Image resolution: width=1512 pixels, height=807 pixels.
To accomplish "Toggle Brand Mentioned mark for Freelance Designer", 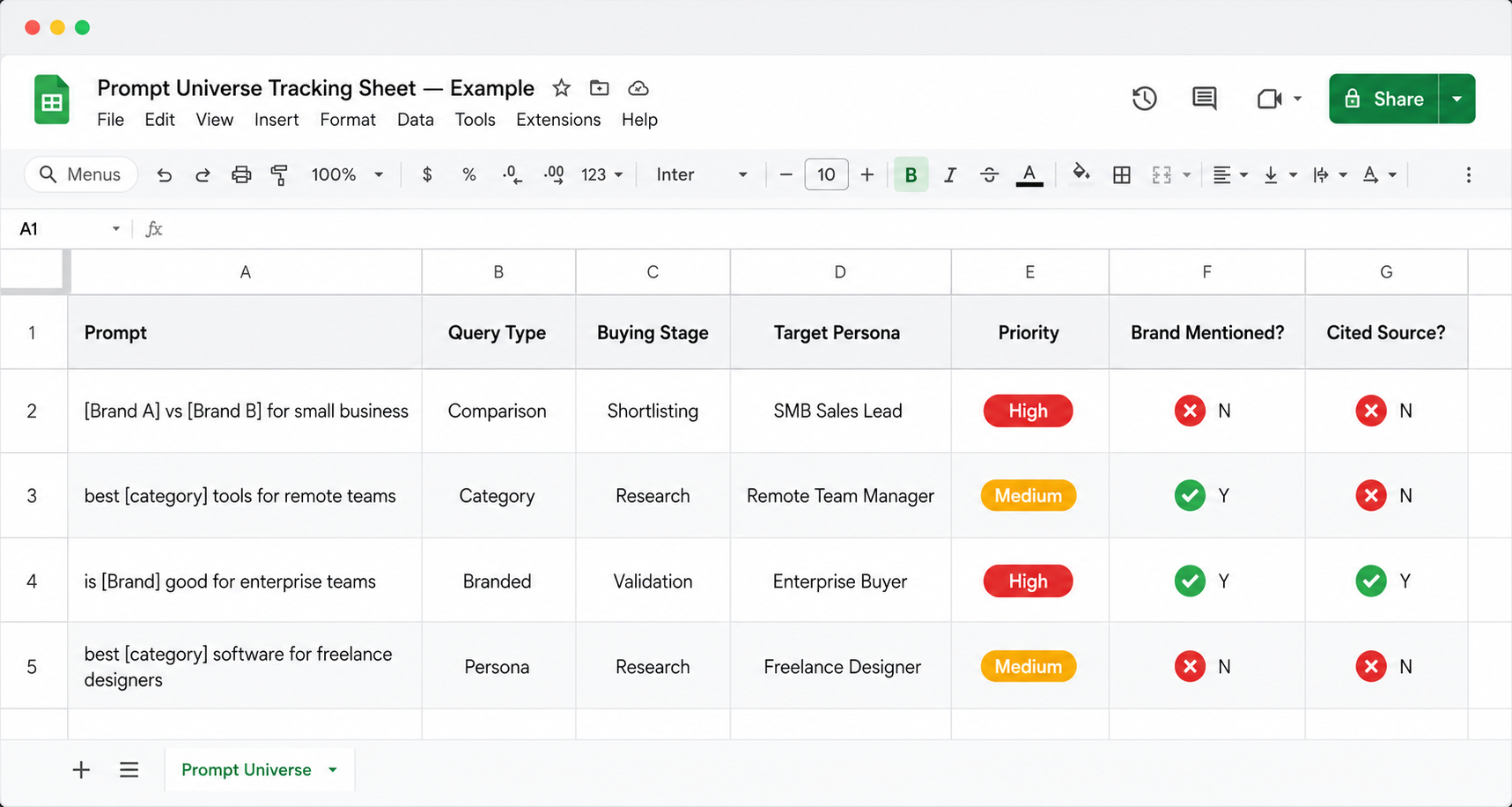I will [x=1190, y=667].
